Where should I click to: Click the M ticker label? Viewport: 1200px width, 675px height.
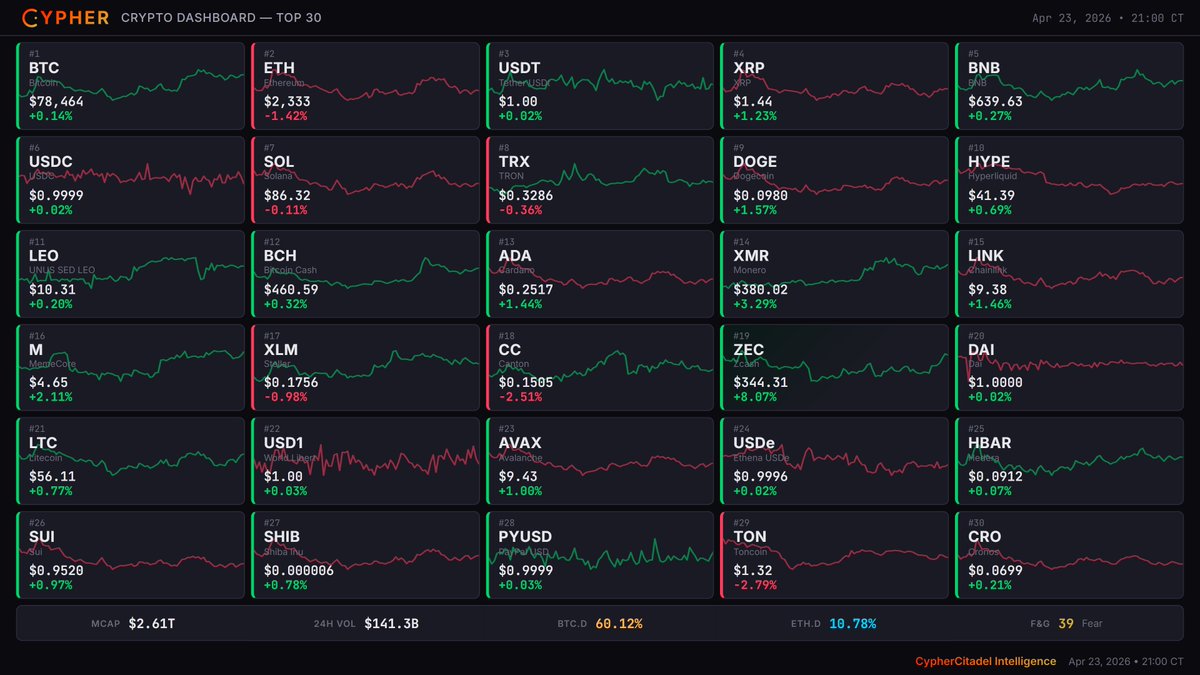pos(36,350)
